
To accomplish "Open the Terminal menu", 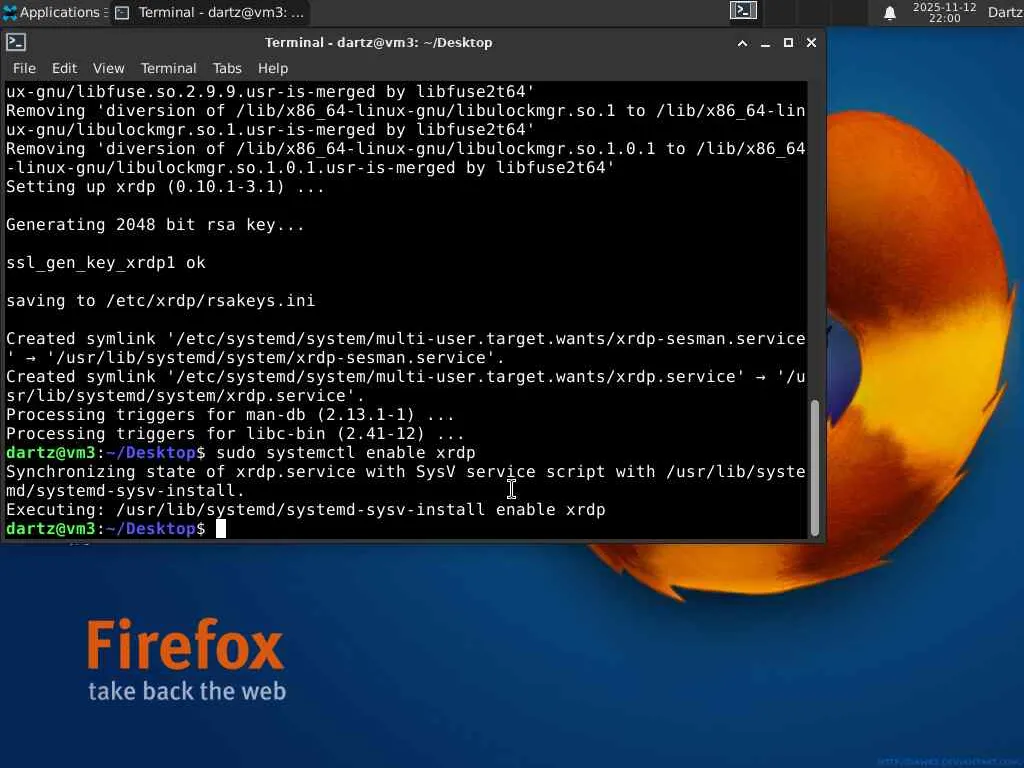I will click(168, 68).
